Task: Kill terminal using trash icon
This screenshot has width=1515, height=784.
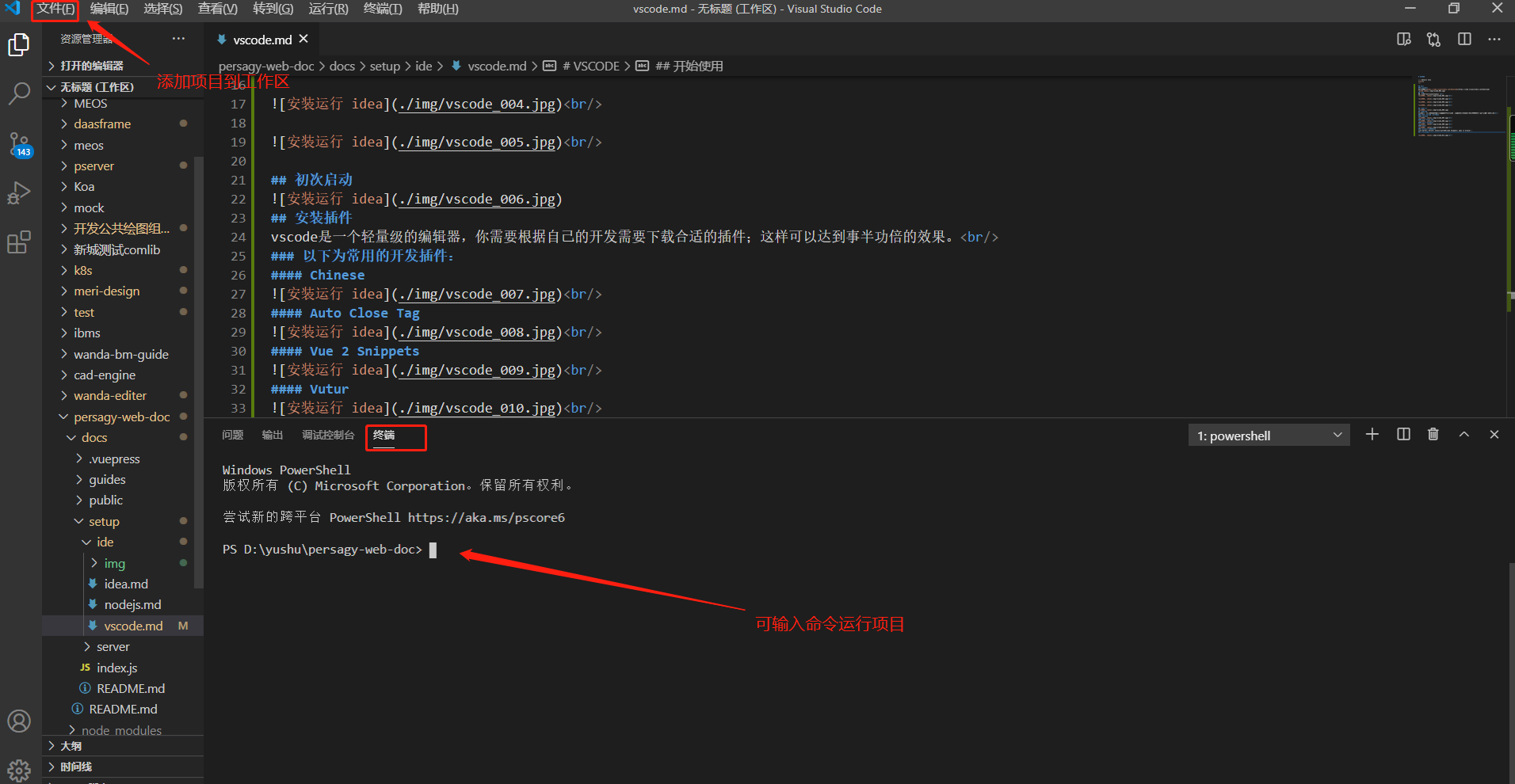Action: pyautogui.click(x=1433, y=435)
